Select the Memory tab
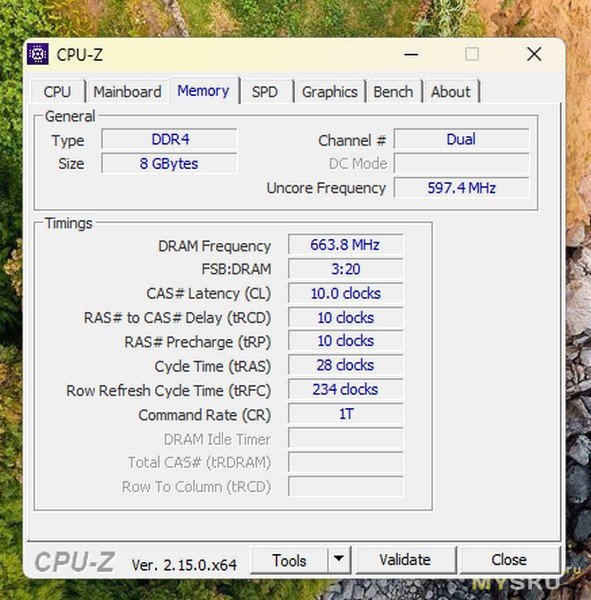Image resolution: width=591 pixels, height=600 pixels. click(203, 91)
